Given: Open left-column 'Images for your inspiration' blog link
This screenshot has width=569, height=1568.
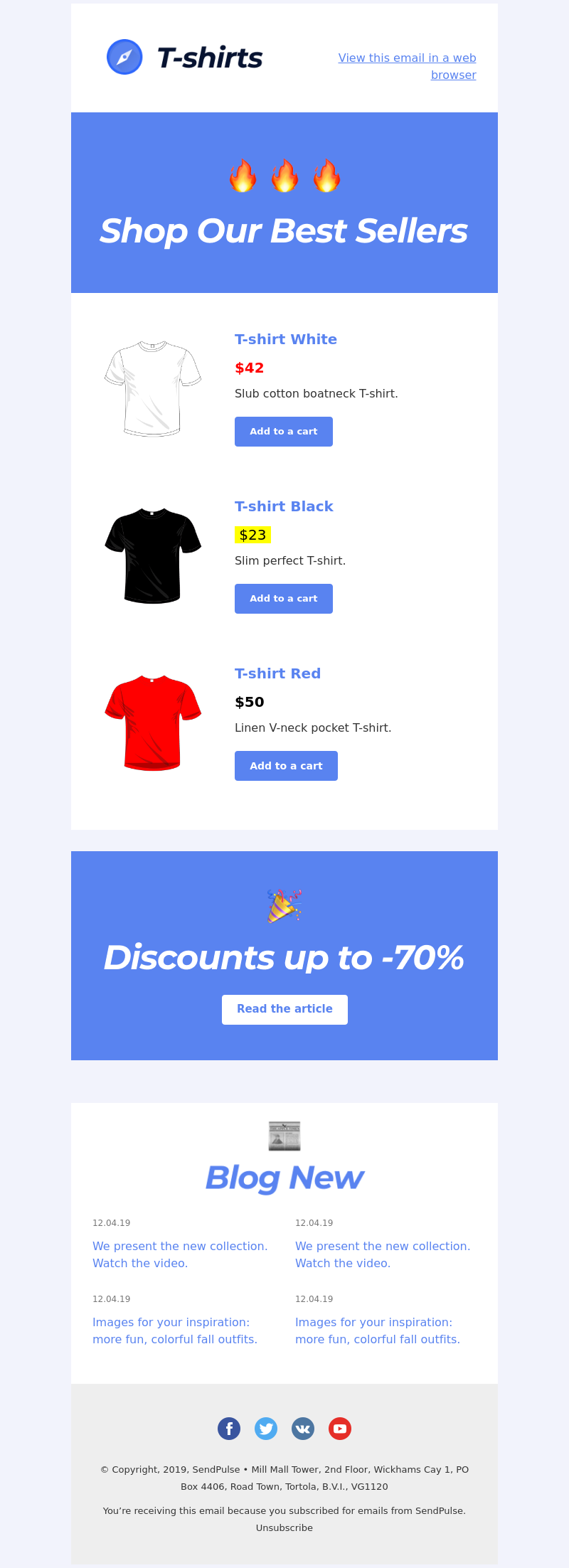Looking at the screenshot, I should [175, 1330].
